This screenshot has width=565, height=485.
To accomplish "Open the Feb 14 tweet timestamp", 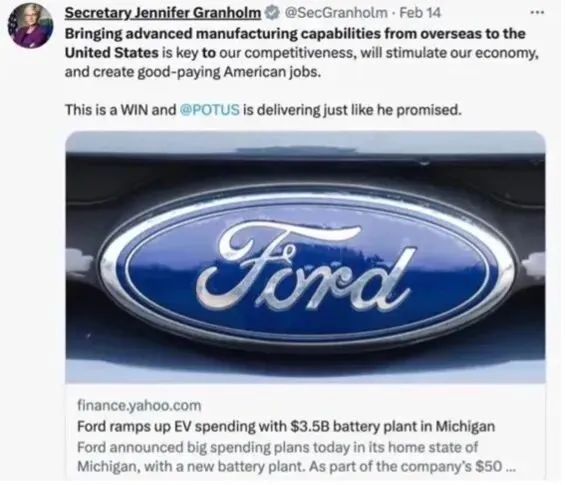I will [x=420, y=13].
